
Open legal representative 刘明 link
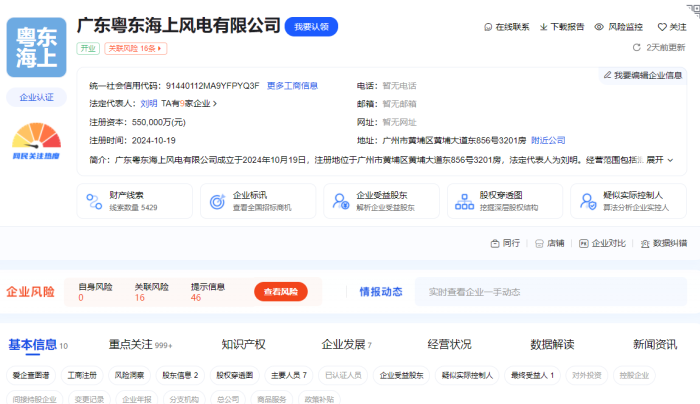point(149,104)
